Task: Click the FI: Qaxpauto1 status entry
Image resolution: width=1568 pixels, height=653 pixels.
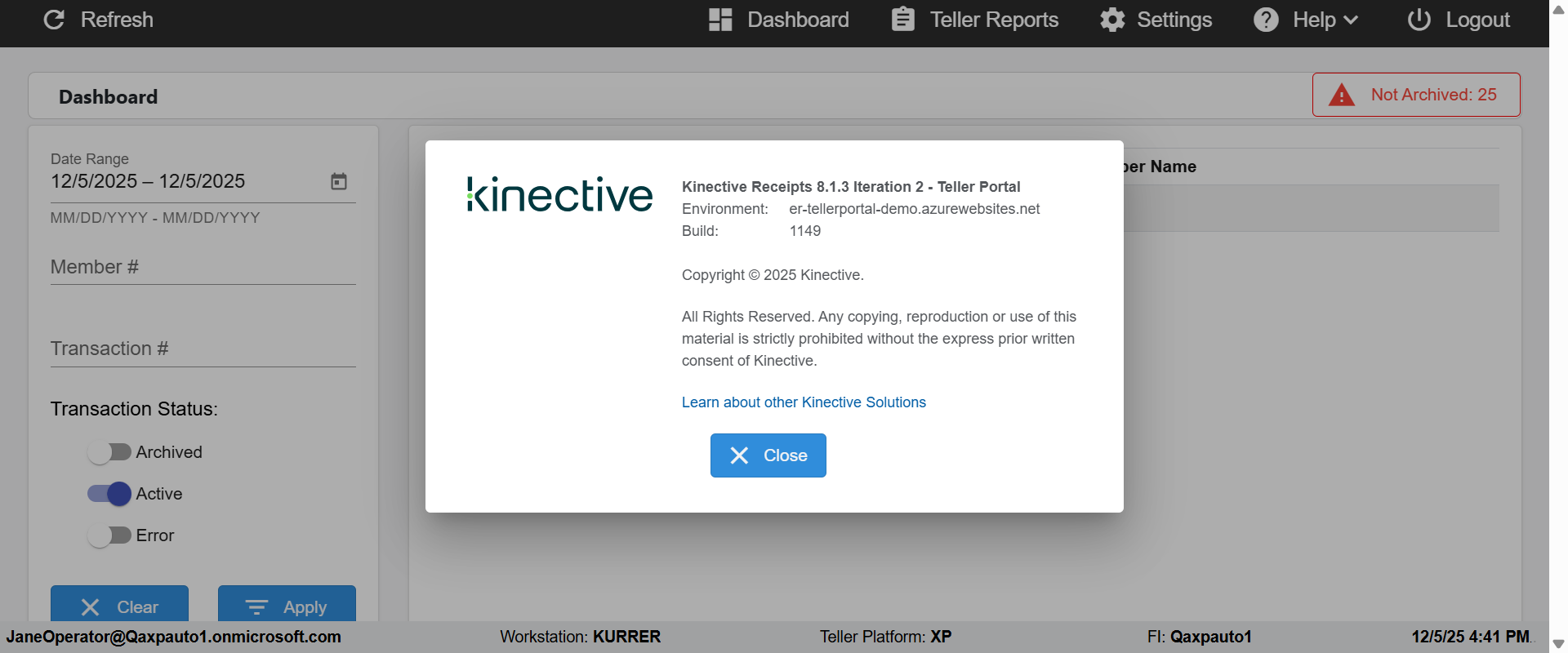Action: coord(1200,637)
